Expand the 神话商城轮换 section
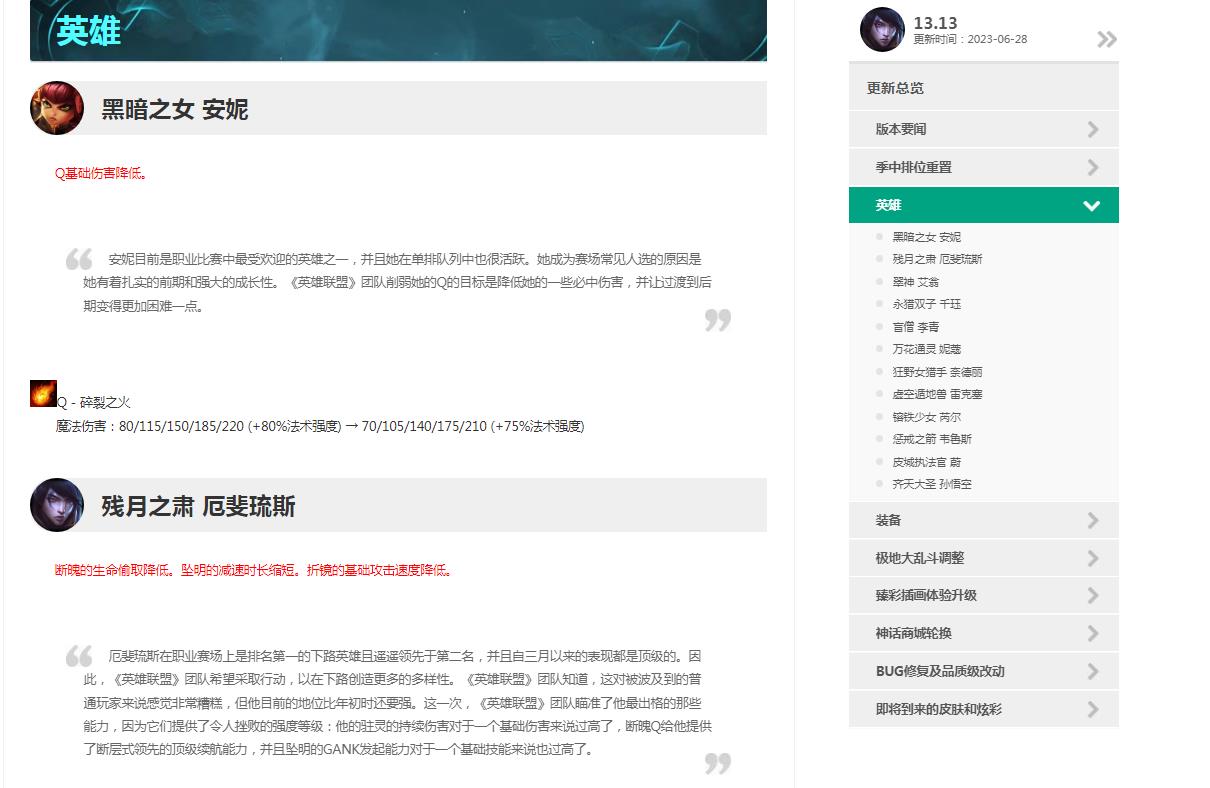 coord(984,633)
